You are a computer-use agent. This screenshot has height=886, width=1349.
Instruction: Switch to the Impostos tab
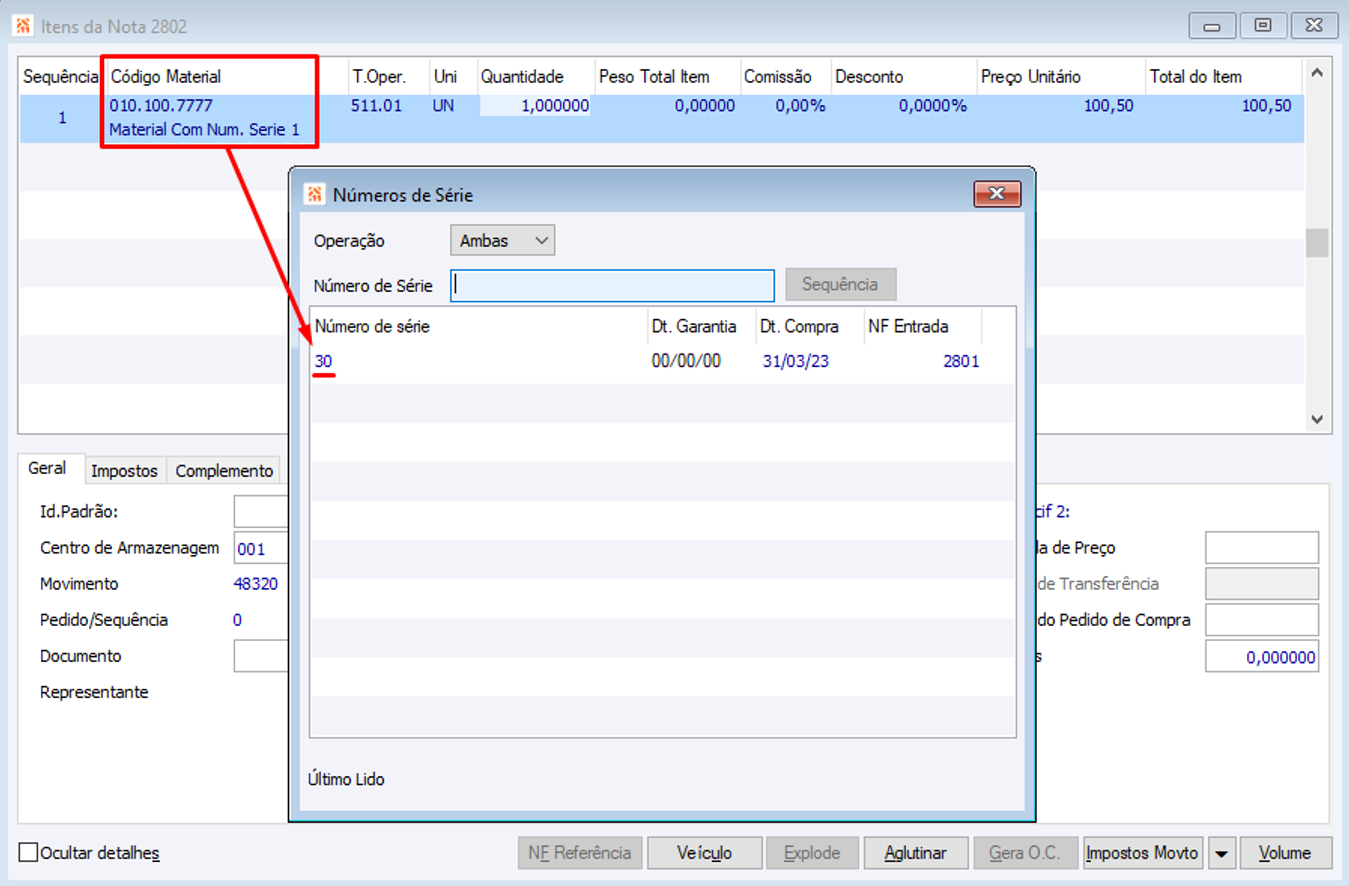pyautogui.click(x=125, y=471)
